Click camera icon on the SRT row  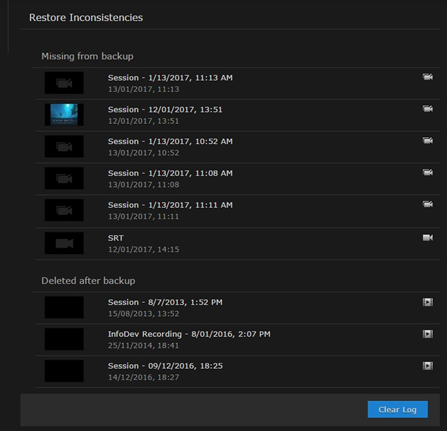click(x=428, y=238)
